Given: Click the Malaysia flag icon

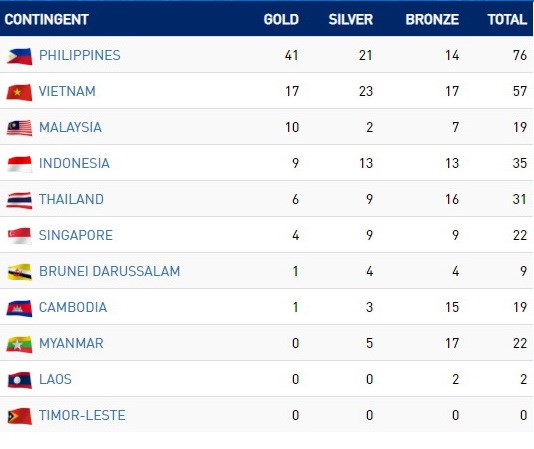Looking at the screenshot, I should tap(19, 128).
